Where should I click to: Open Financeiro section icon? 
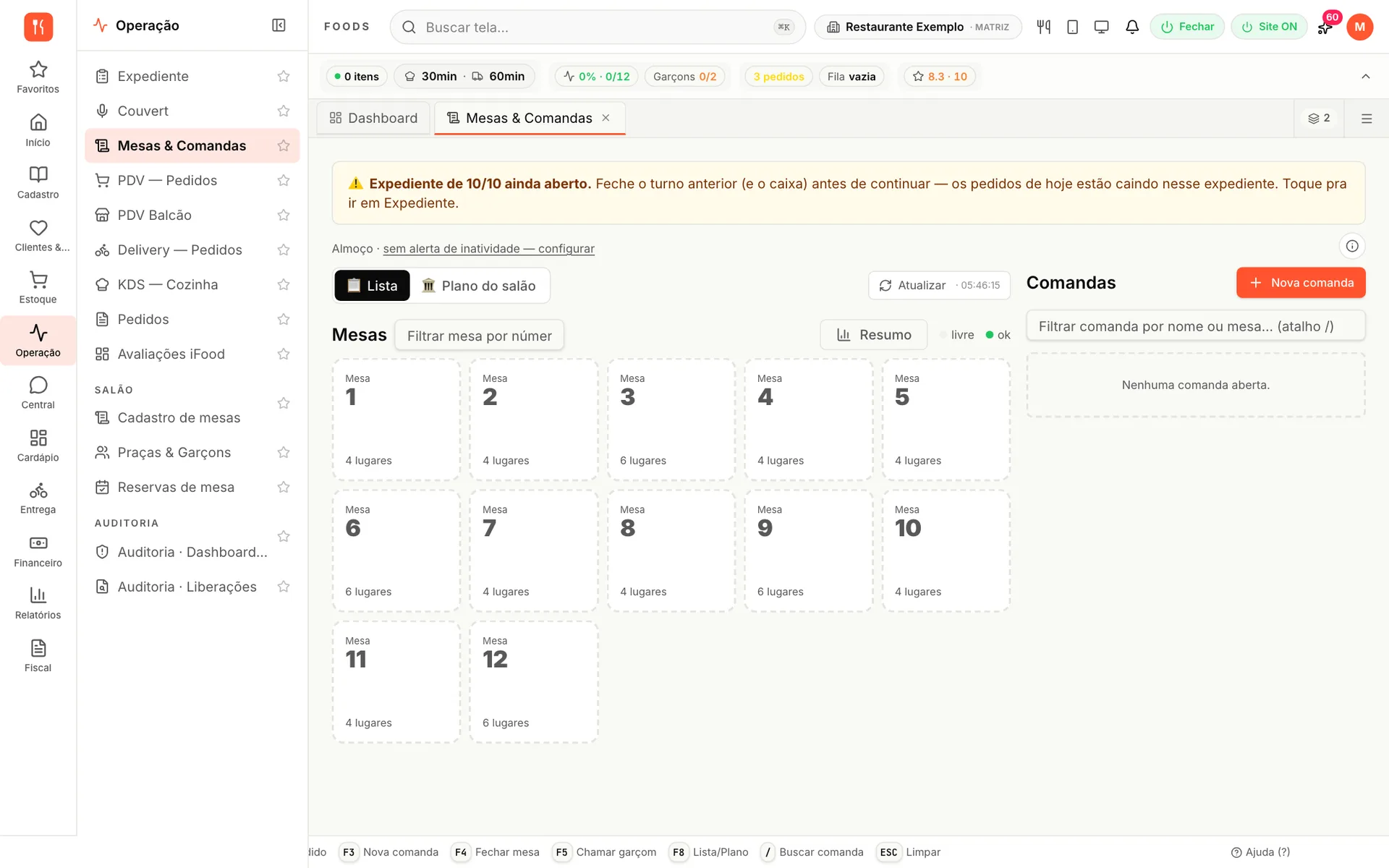[x=38, y=551]
